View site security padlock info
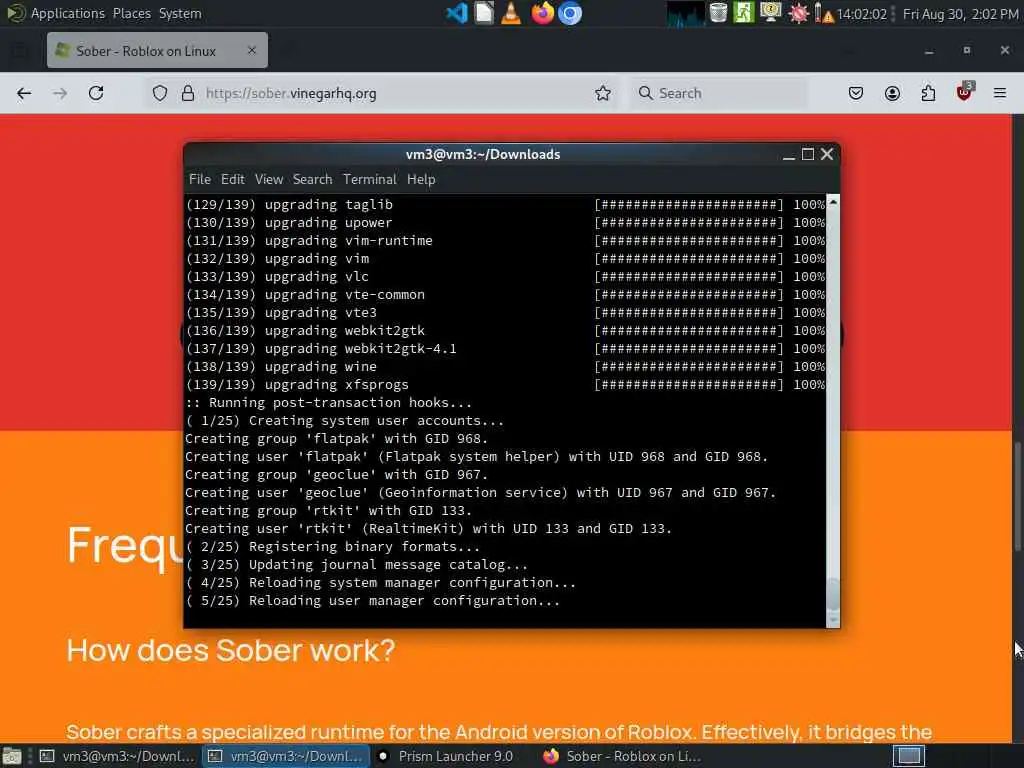This screenshot has height=768, width=1024. [188, 93]
